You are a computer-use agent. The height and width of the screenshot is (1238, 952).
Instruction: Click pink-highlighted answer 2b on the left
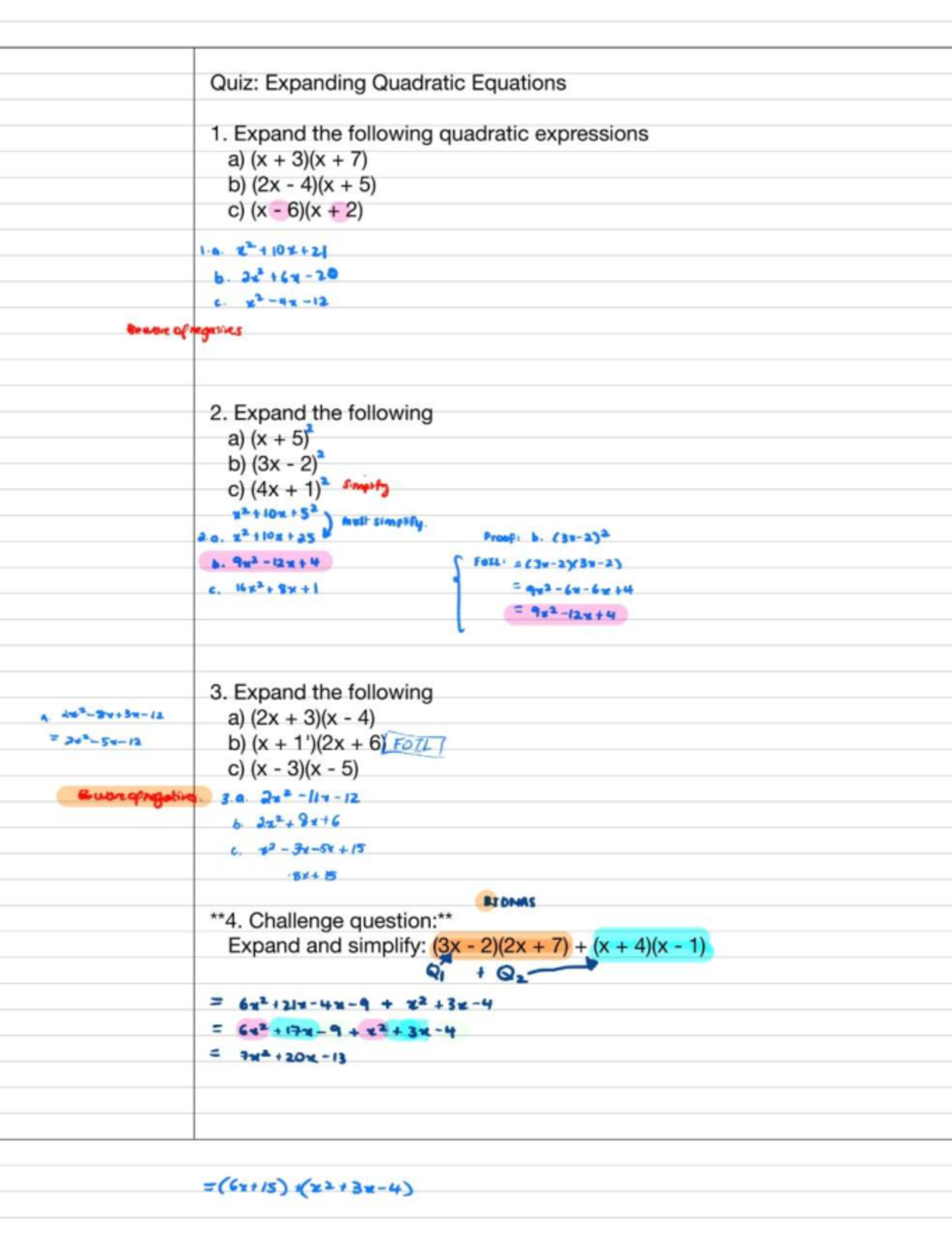click(x=266, y=562)
